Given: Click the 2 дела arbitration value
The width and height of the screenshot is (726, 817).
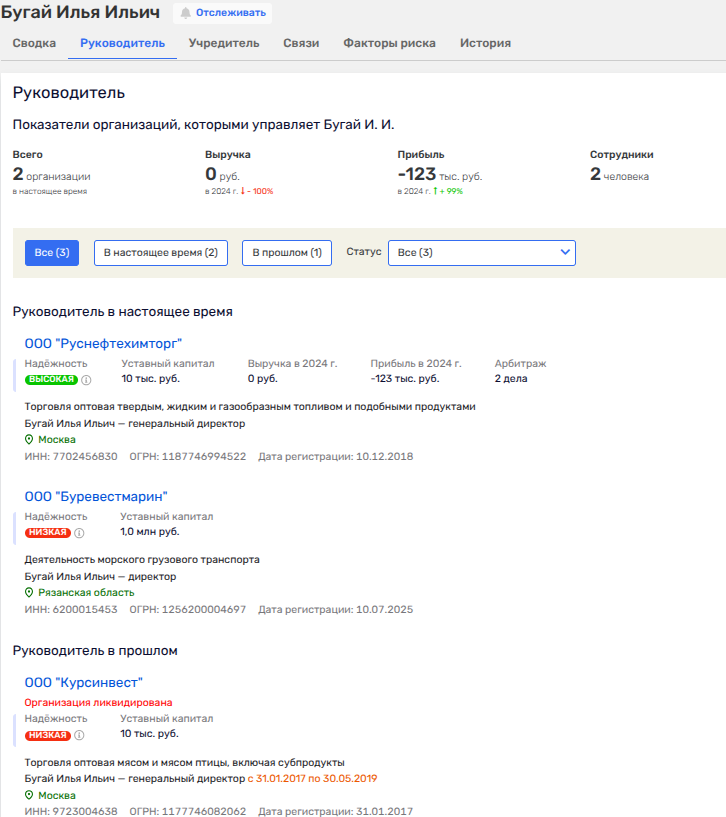Looking at the screenshot, I should pos(511,379).
